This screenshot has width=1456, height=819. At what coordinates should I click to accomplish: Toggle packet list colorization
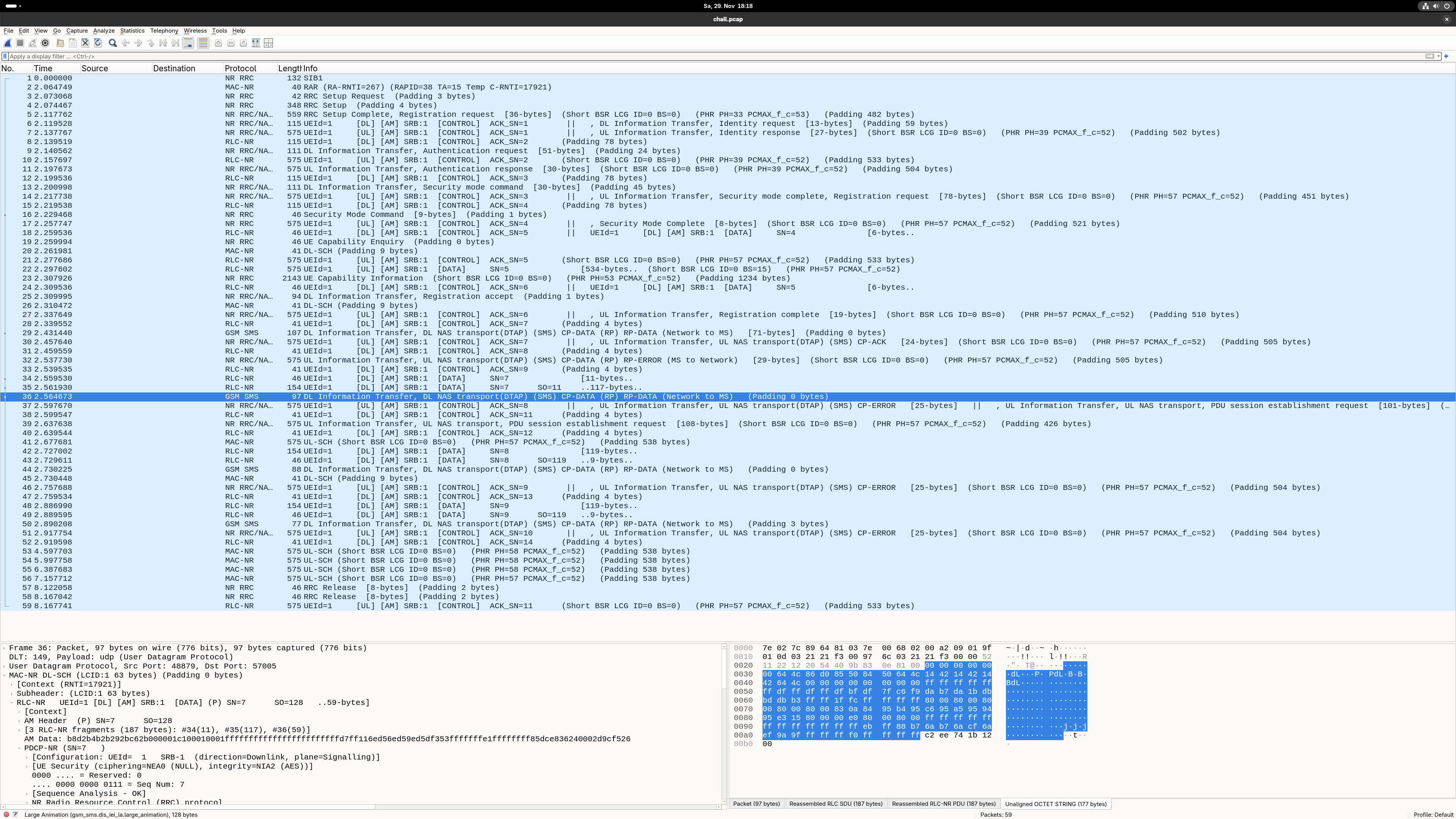[x=204, y=43]
